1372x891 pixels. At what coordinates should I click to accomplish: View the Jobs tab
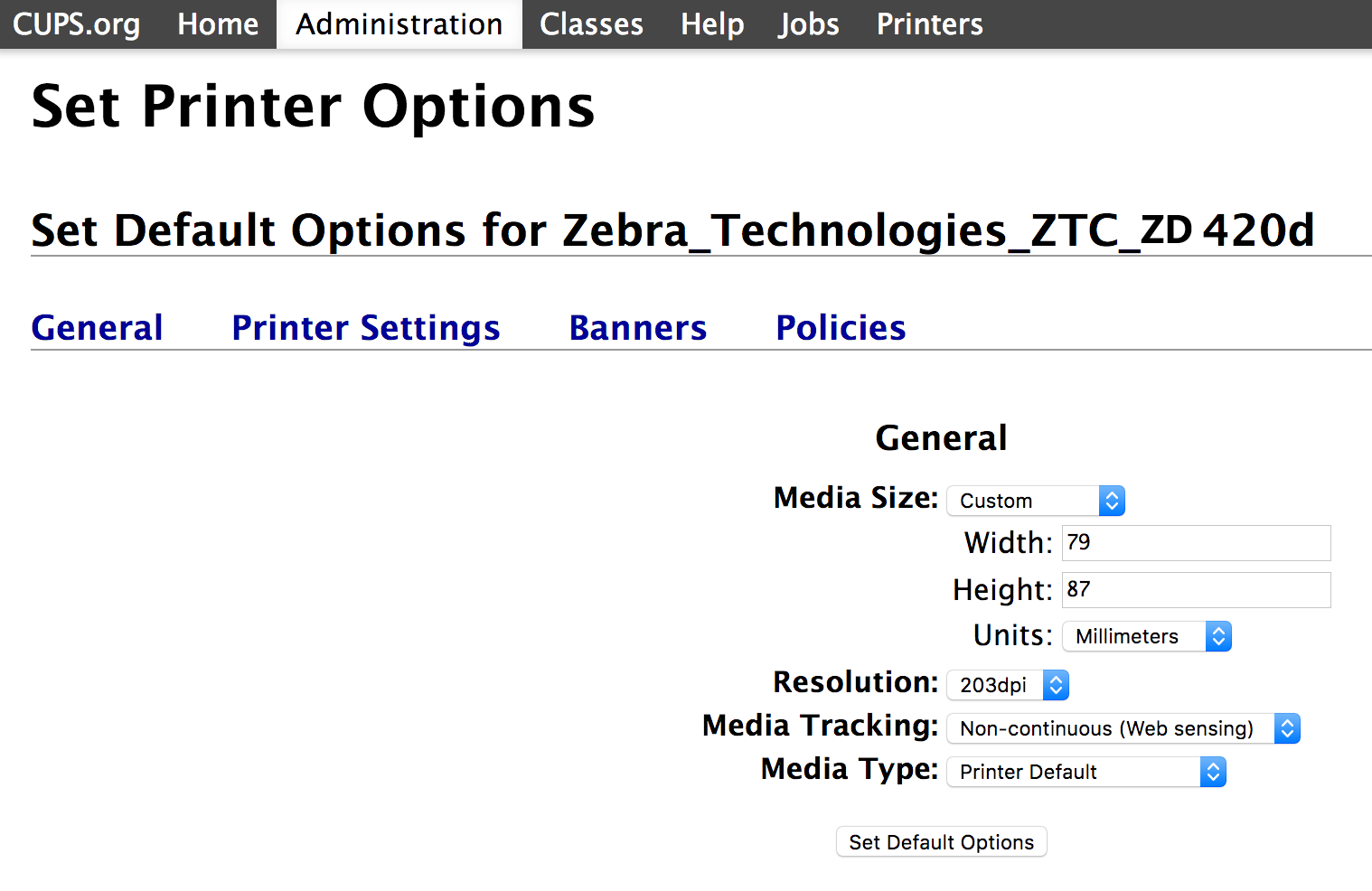coord(810,24)
